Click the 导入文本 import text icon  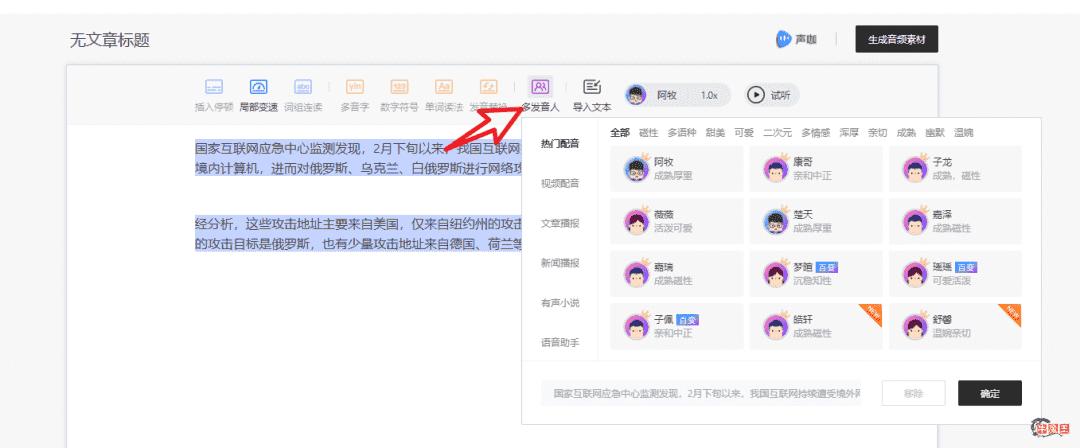click(592, 87)
